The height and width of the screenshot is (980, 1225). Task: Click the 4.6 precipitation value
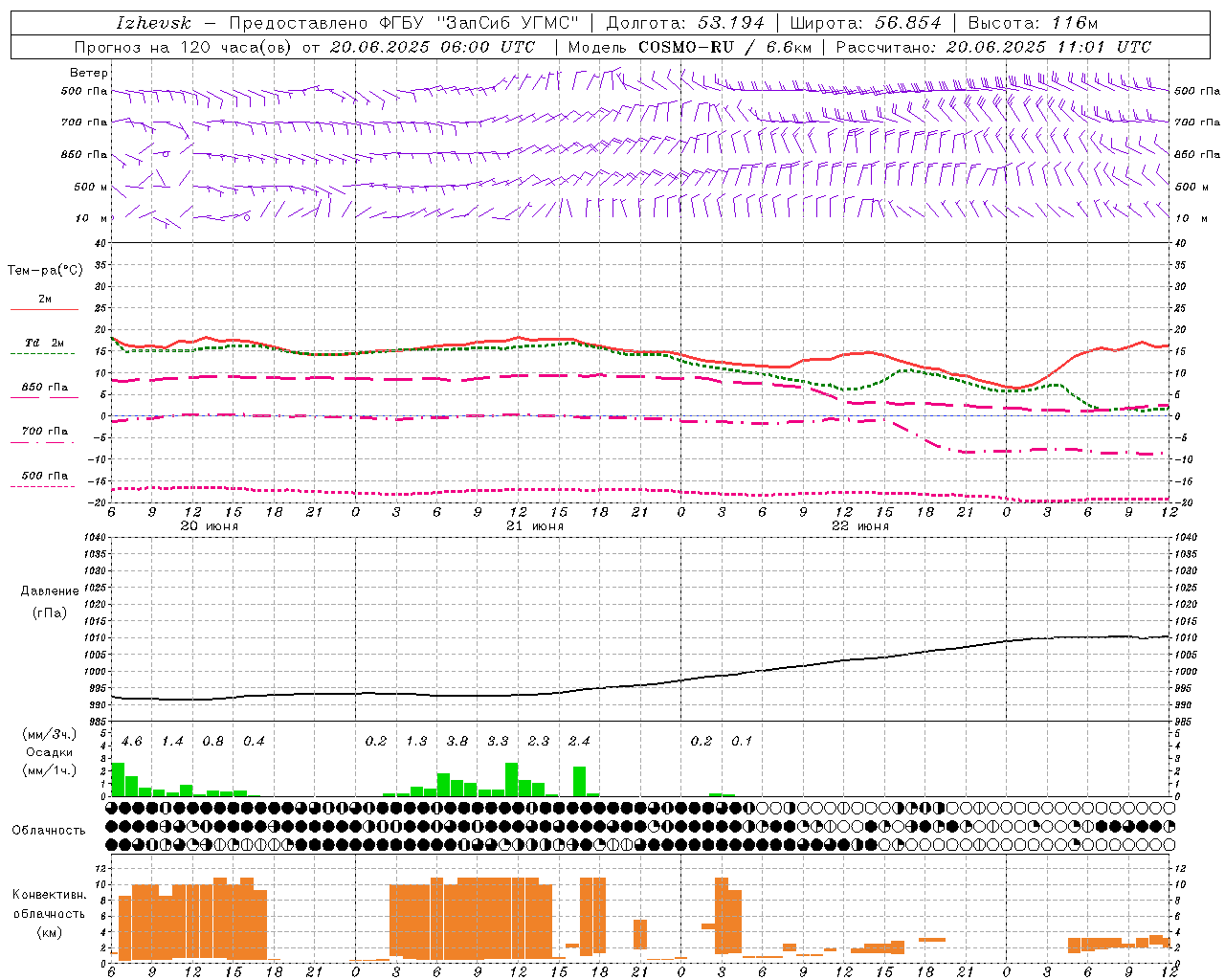tap(132, 741)
